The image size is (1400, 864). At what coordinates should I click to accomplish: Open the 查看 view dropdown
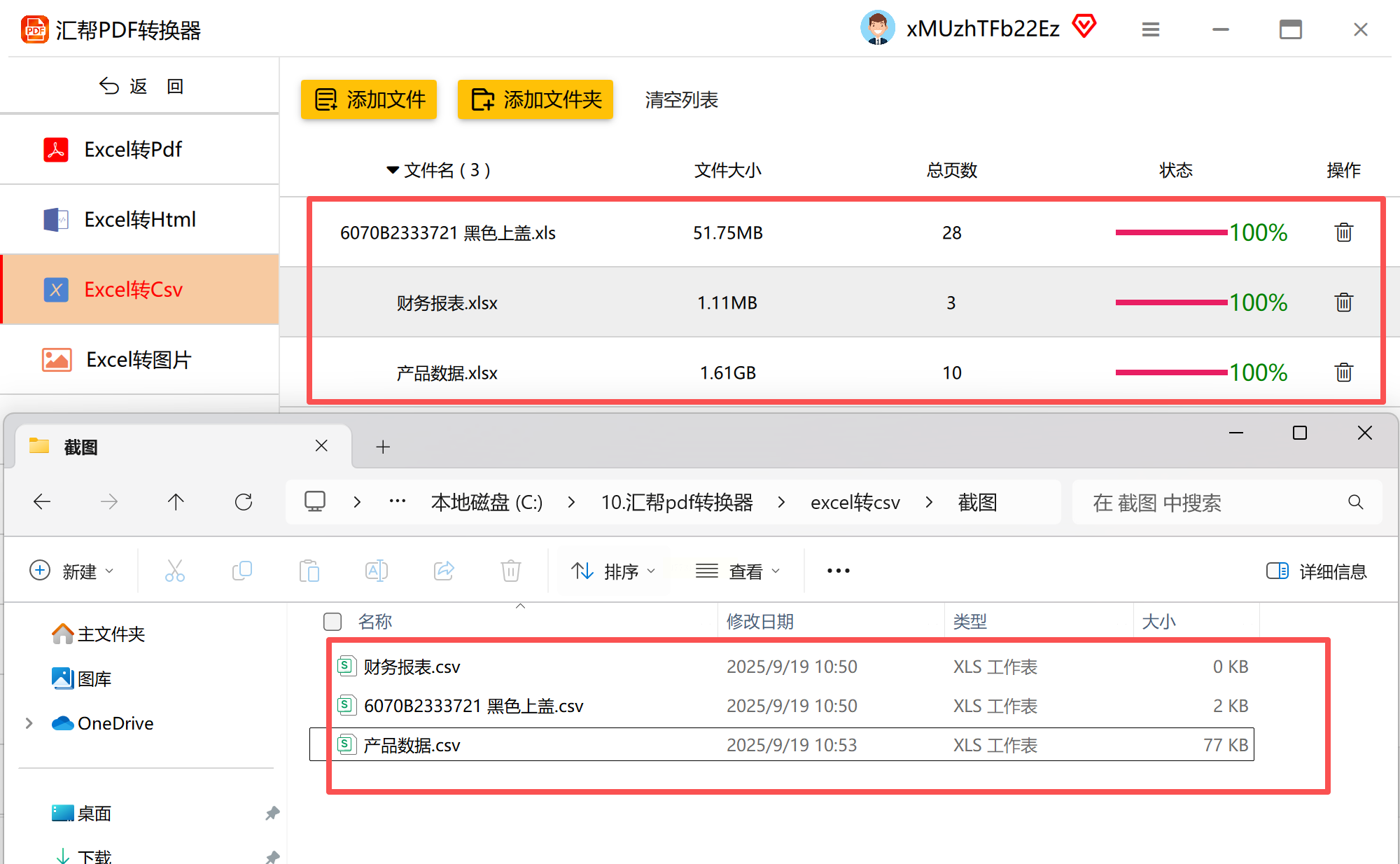click(x=738, y=571)
